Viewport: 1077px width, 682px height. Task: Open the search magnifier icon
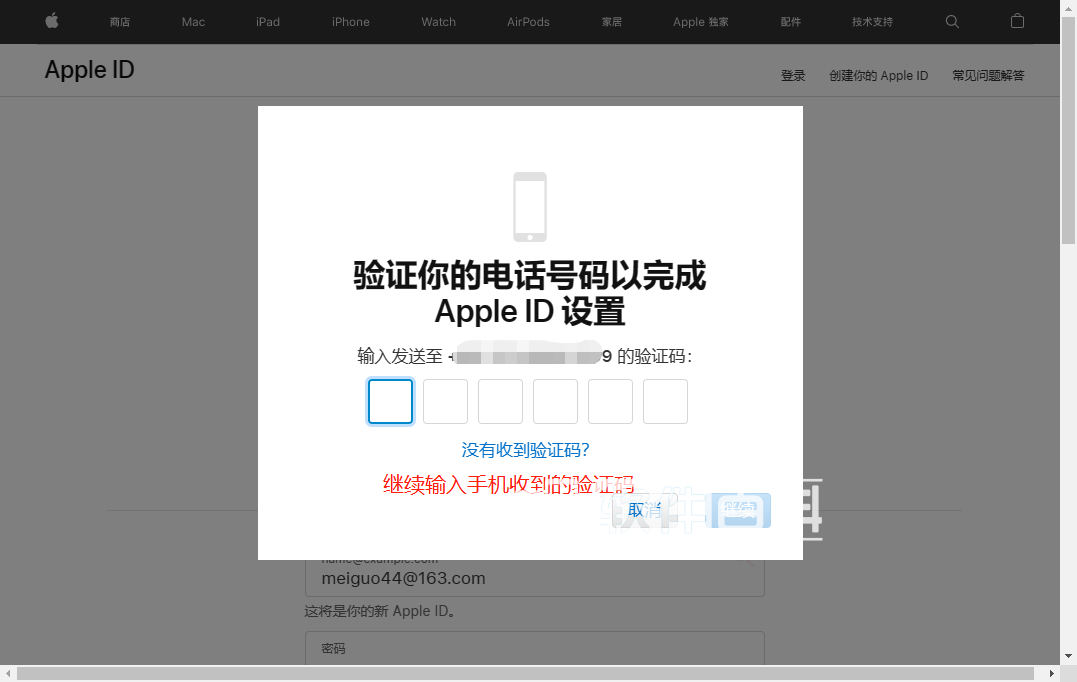pos(952,21)
